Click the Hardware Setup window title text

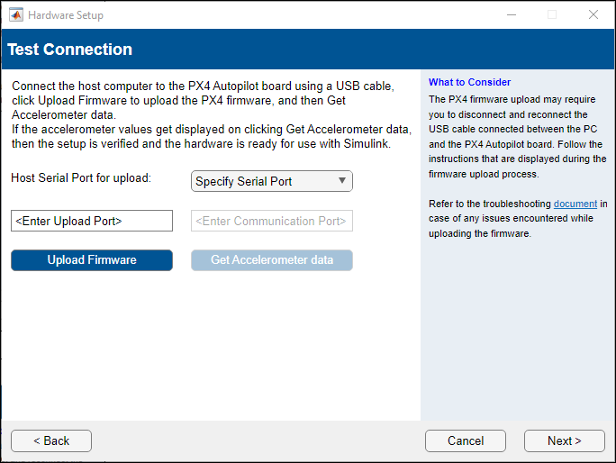[65, 15]
